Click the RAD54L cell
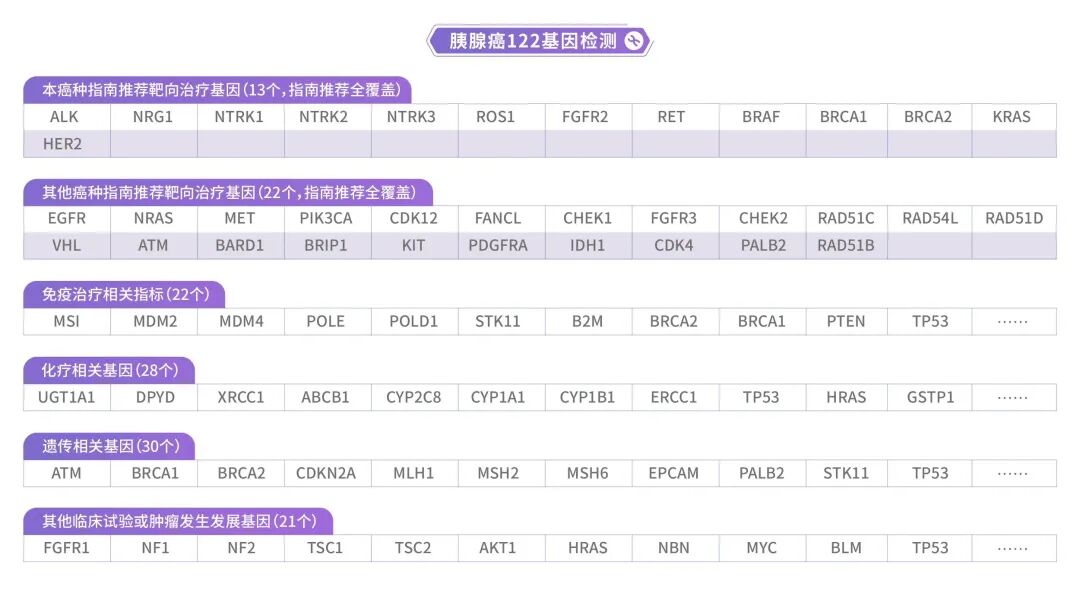Image resolution: width=1080 pixels, height=589 pixels. [930, 218]
